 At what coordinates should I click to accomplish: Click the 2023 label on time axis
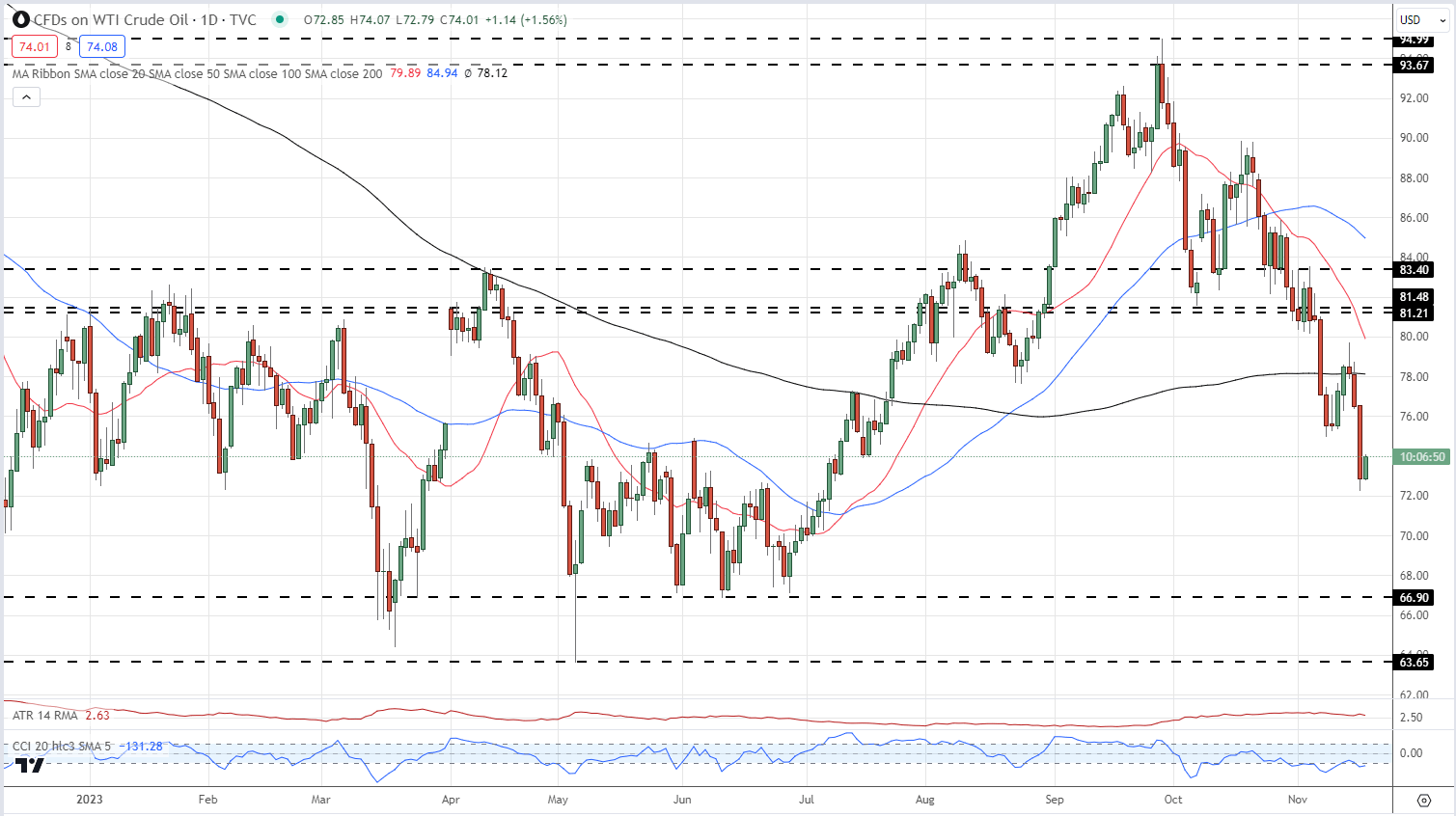(x=90, y=800)
